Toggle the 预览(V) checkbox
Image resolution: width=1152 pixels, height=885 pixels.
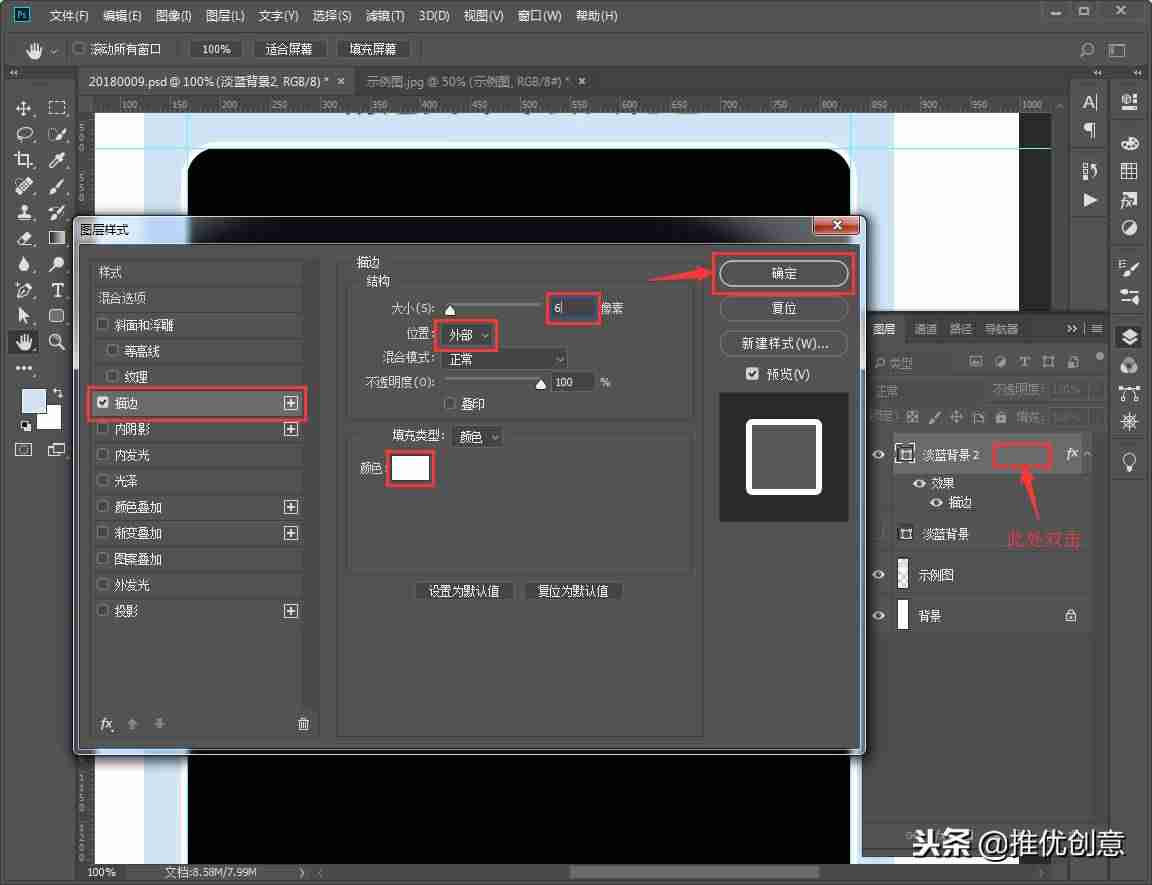coord(752,374)
